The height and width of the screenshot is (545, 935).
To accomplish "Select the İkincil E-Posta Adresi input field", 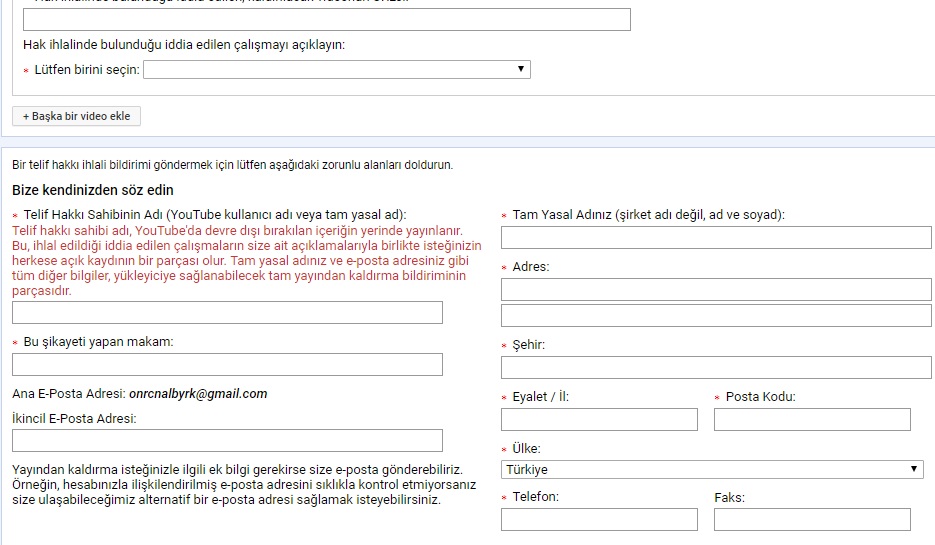I will (227, 441).
